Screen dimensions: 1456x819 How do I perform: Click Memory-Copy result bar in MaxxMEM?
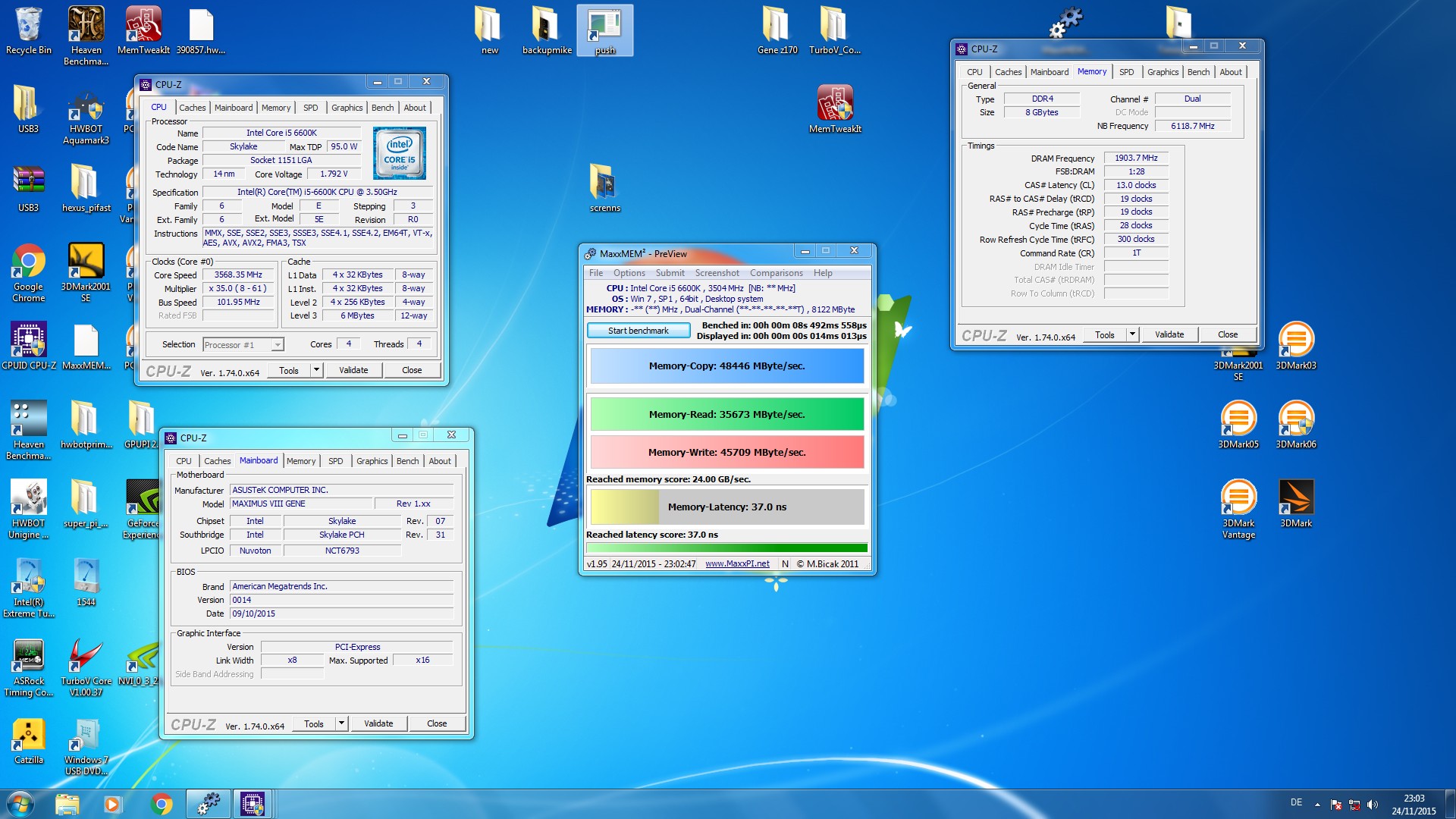(726, 366)
